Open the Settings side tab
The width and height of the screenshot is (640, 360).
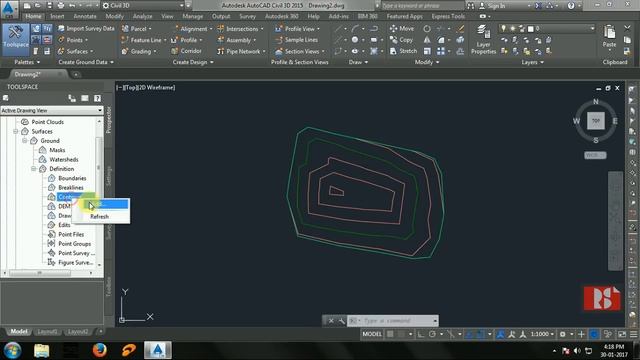[x=109, y=176]
